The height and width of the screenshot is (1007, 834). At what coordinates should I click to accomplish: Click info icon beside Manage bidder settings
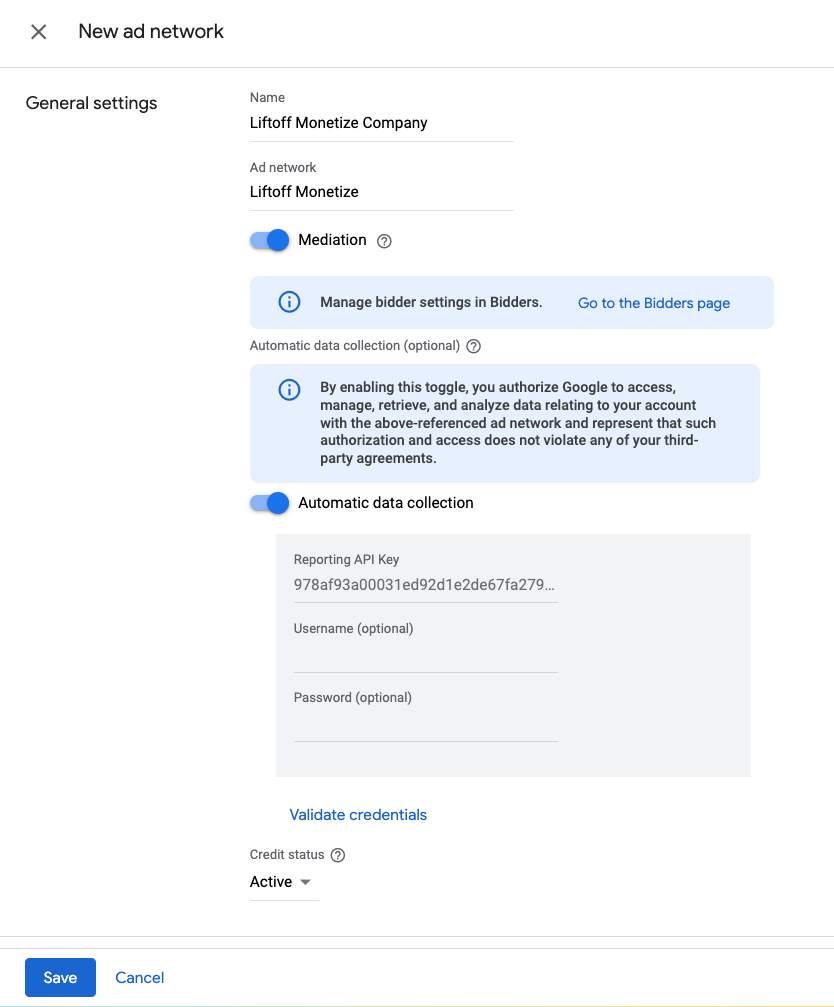point(289,302)
